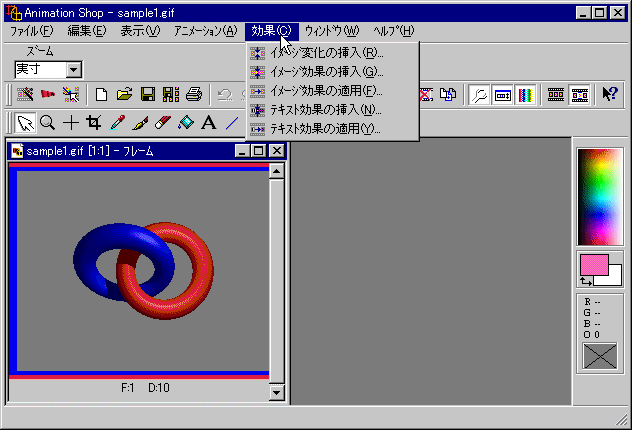Maximize the sample1.gif frame window
Viewport: 632px width, 430px height.
258,151
